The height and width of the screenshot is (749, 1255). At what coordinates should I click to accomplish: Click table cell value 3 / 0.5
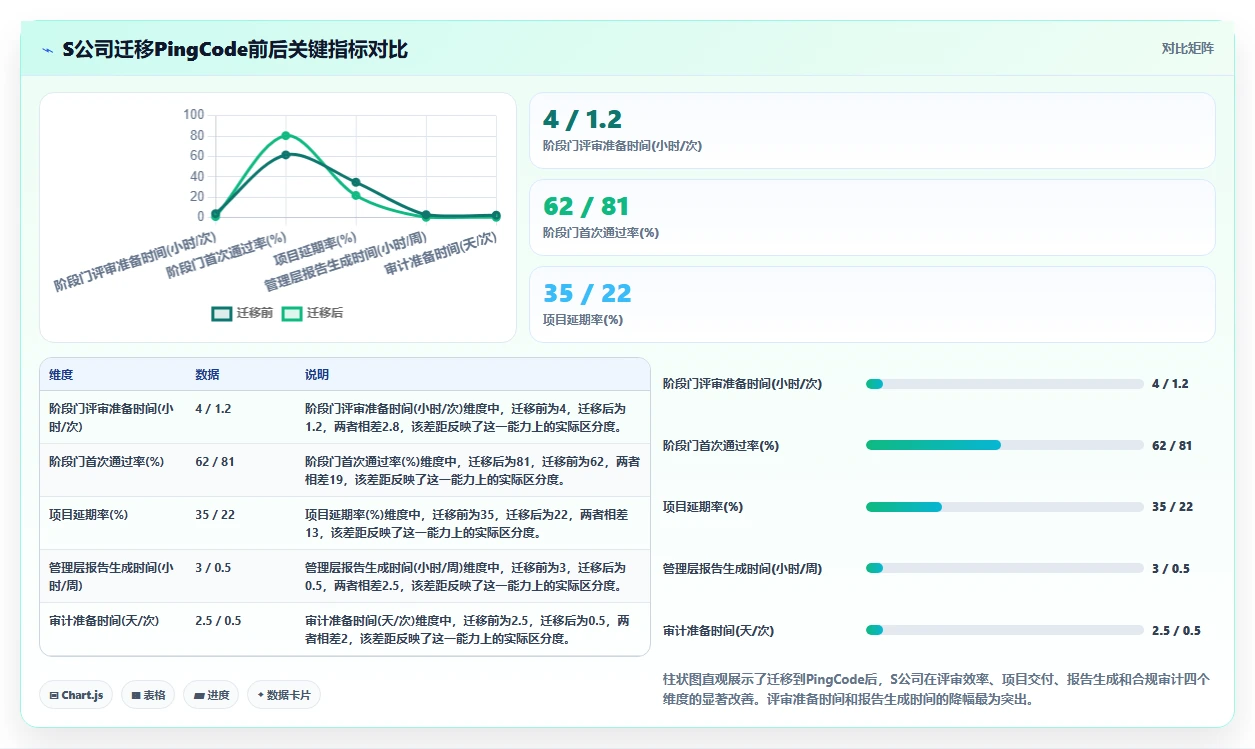coord(213,567)
